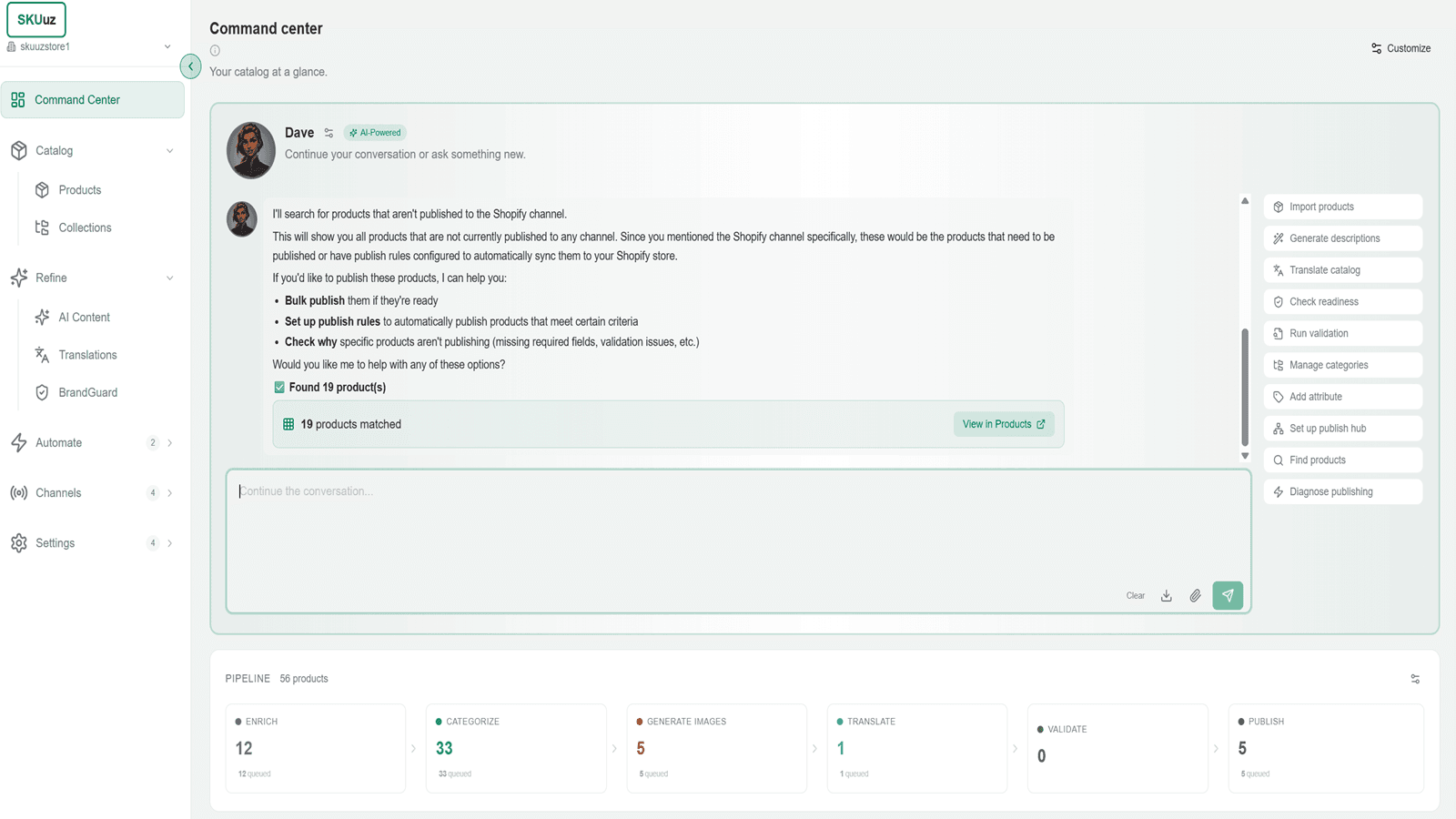This screenshot has height=819, width=1456.
Task: Click the AI-Powered badge
Action: tap(375, 133)
